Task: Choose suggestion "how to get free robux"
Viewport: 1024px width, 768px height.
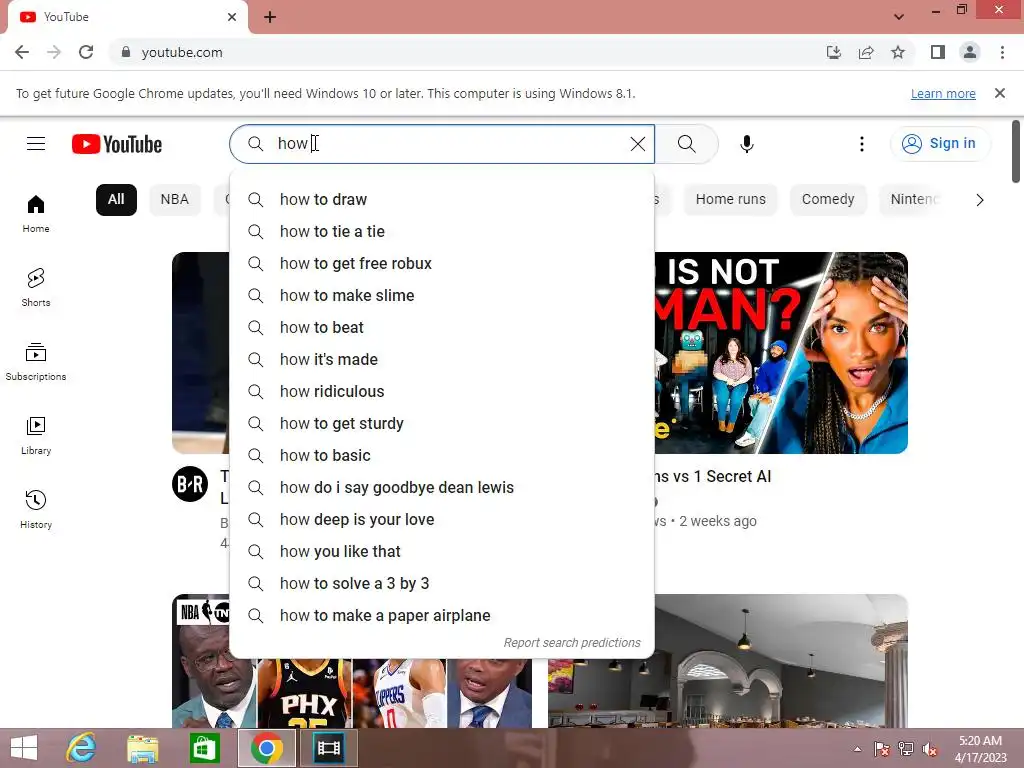Action: pos(442,263)
